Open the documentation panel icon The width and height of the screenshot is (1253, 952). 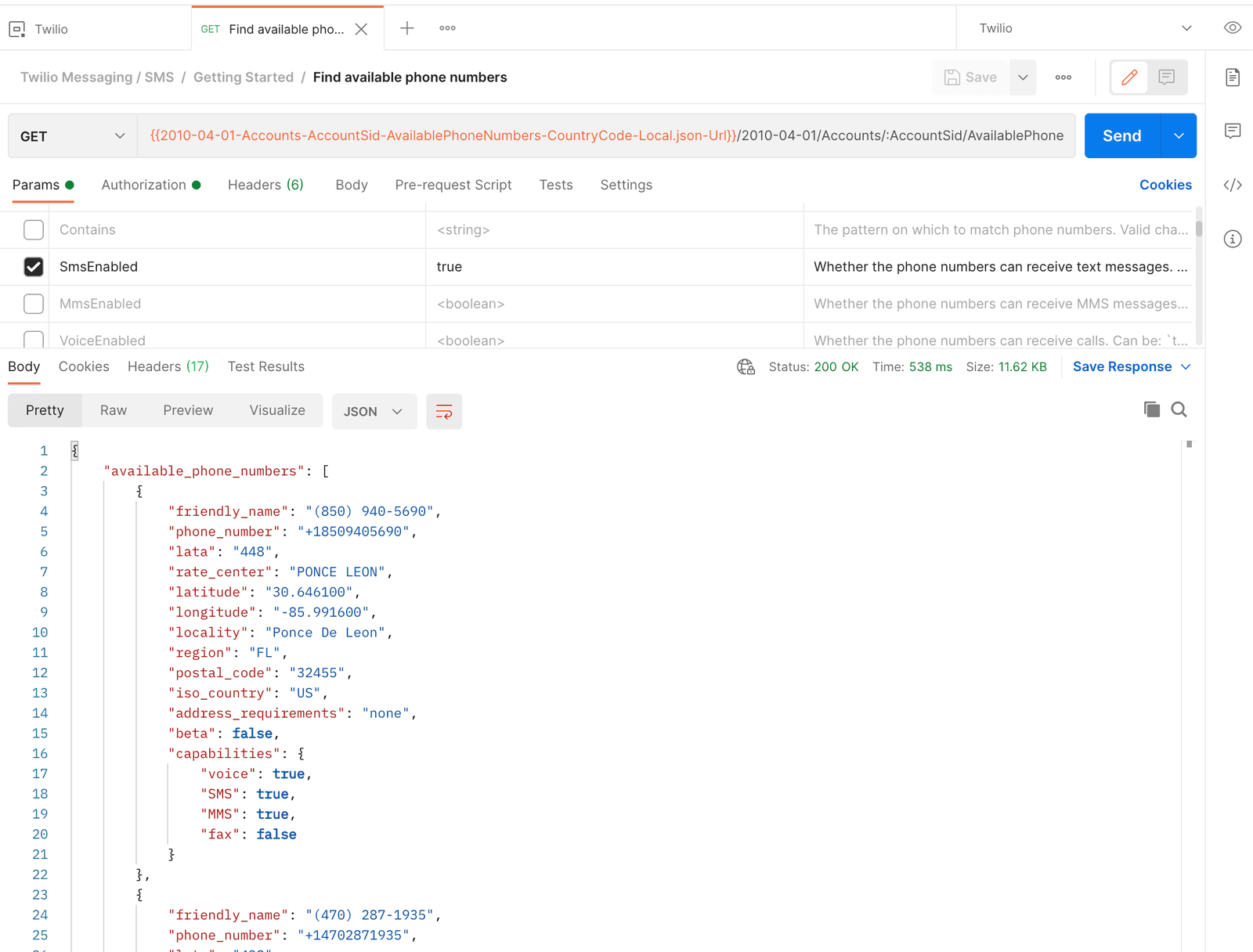[x=1232, y=78]
